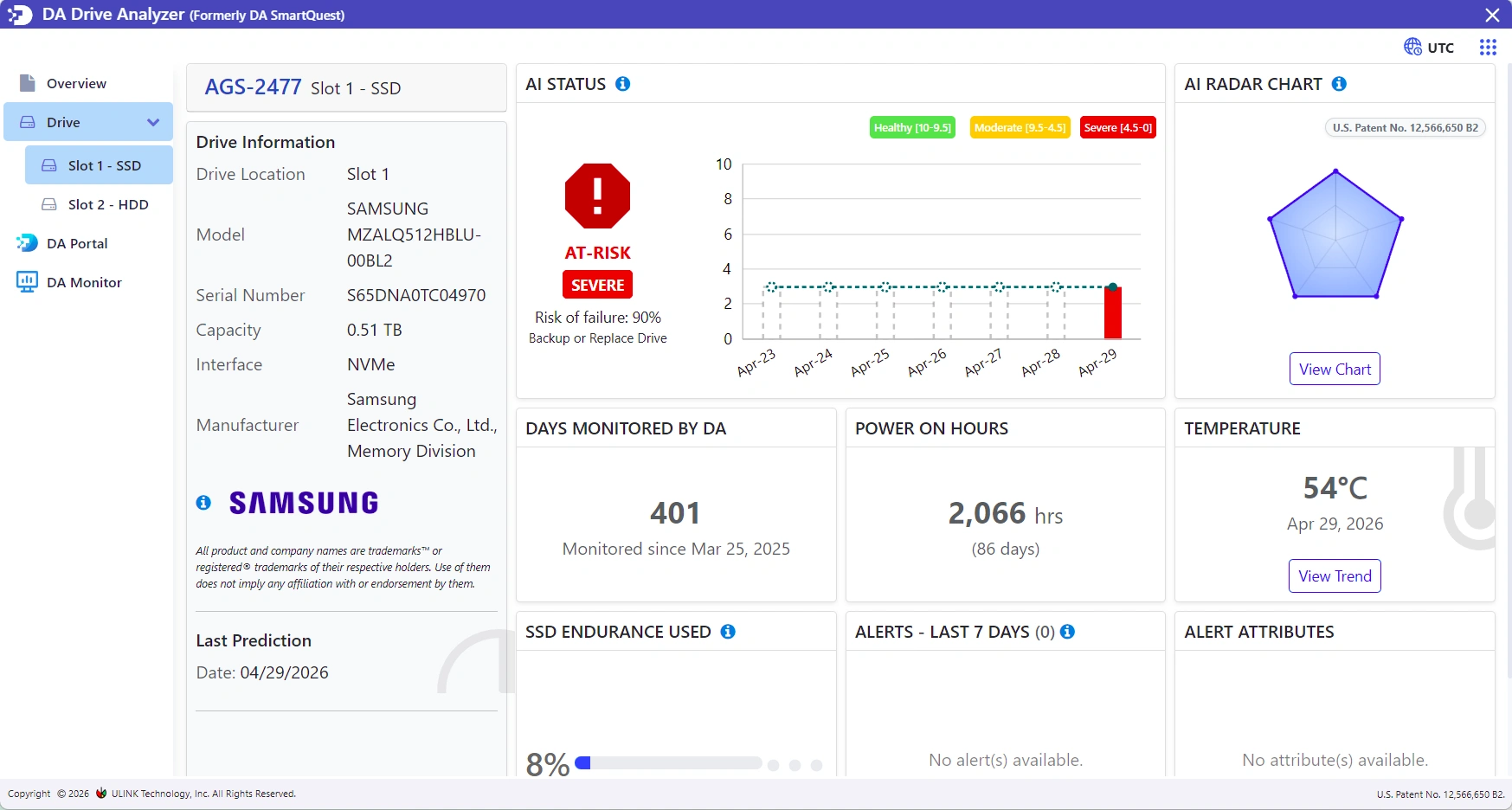This screenshot has height=810, width=1512.
Task: Click the AGS-2477 device name
Action: 253,87
